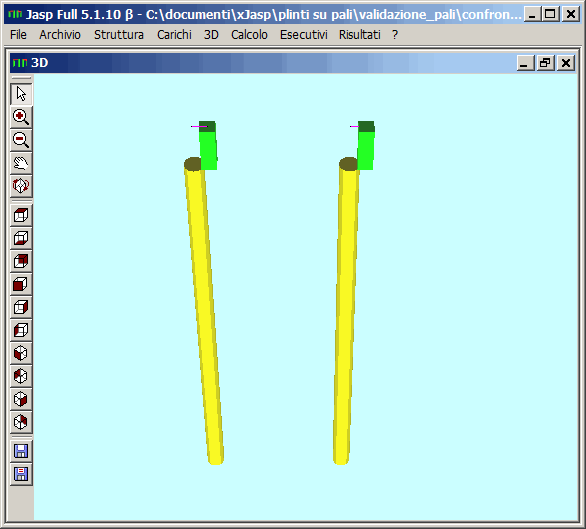Activate the zoom out magnifier tool
Viewport: 586px width, 529px height.
[21, 140]
